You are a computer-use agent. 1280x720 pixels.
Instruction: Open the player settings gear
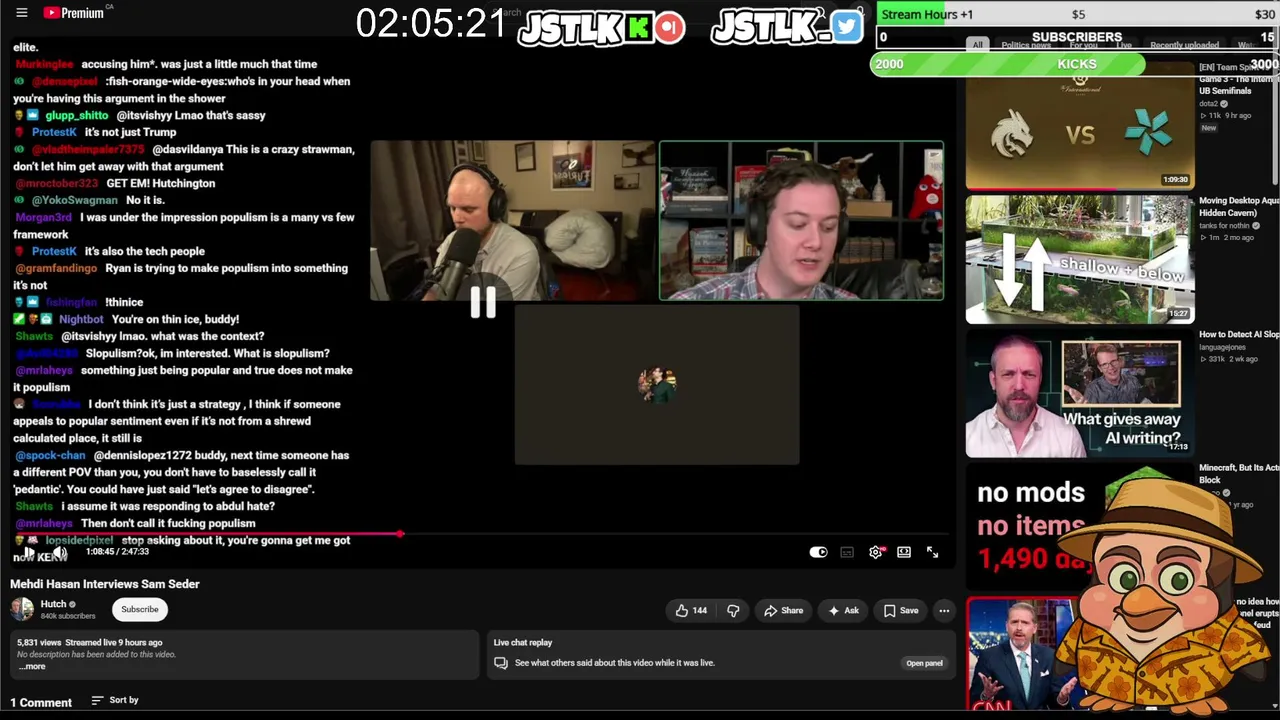coord(875,552)
